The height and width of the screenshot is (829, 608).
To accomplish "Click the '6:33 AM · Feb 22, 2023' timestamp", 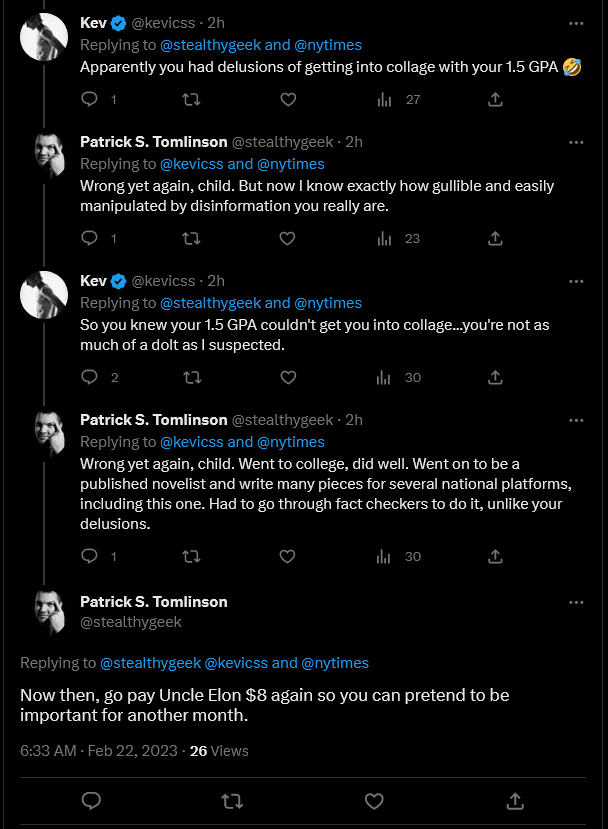I will (x=99, y=751).
